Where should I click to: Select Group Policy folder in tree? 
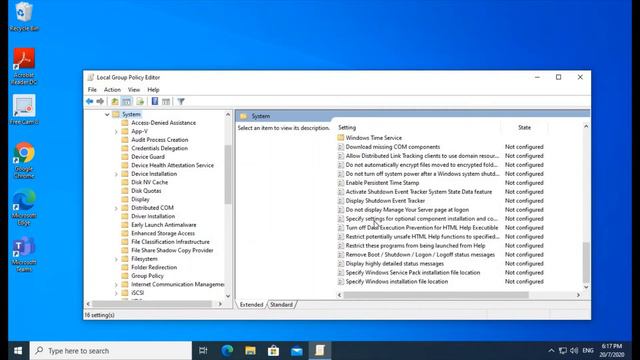coord(147,276)
